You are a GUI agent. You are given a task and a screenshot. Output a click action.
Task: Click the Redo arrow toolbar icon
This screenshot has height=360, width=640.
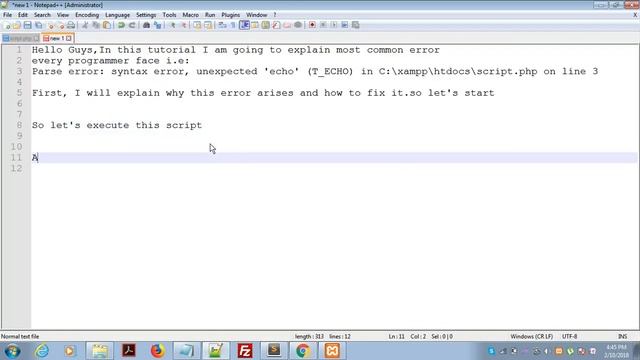pos(132,25)
